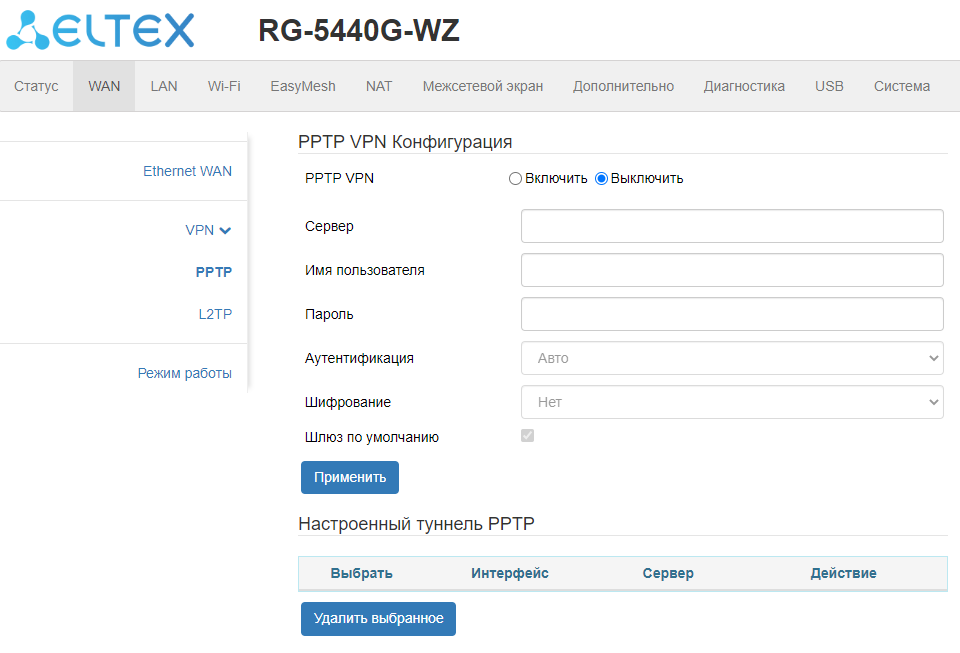
Task: Open the Аутентификация dropdown
Action: point(732,358)
